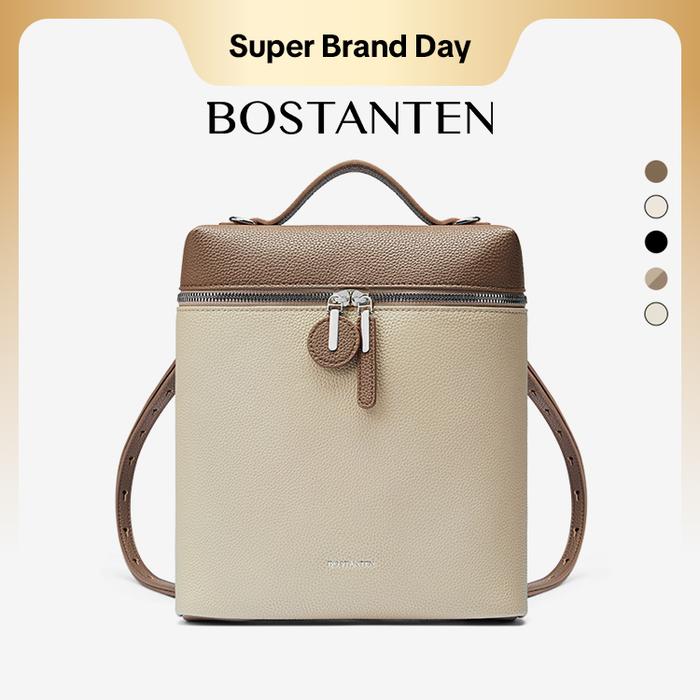Click the left silver handle ring
The height and width of the screenshot is (700, 700).
coord(242,220)
